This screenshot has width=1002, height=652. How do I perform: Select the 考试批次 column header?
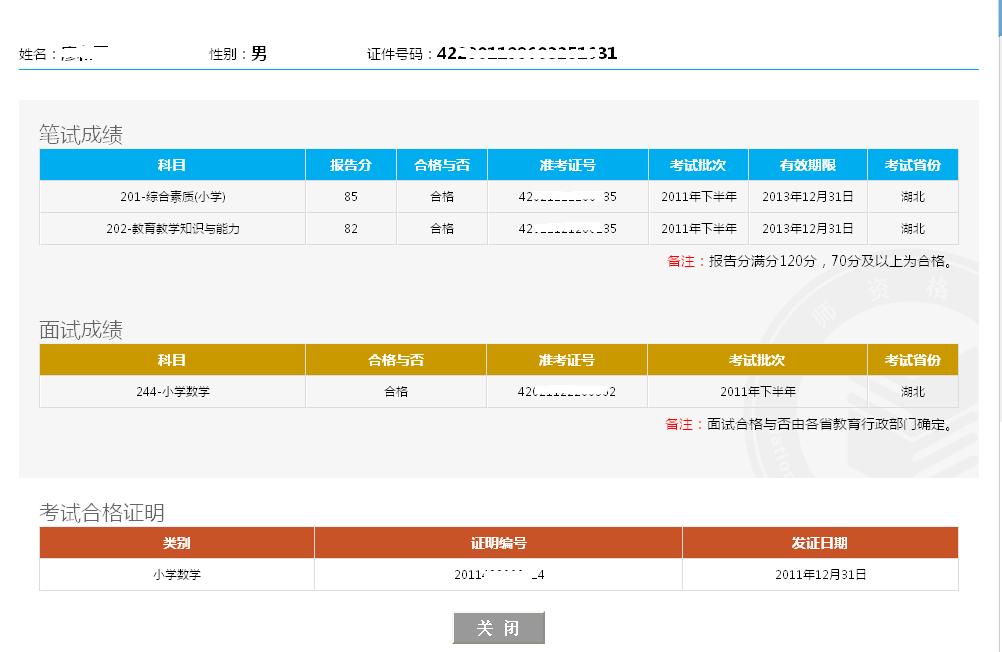tap(697, 164)
